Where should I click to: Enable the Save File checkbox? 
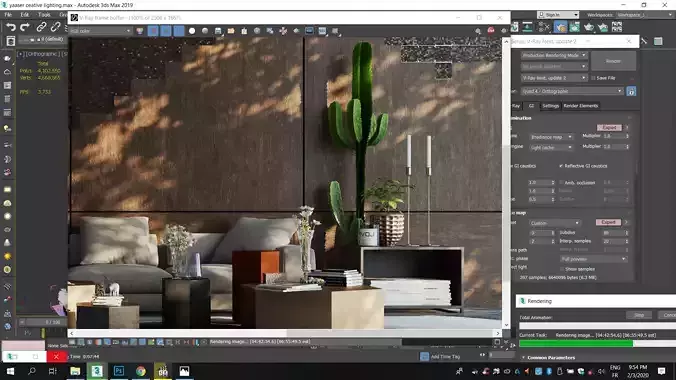pyautogui.click(x=593, y=78)
